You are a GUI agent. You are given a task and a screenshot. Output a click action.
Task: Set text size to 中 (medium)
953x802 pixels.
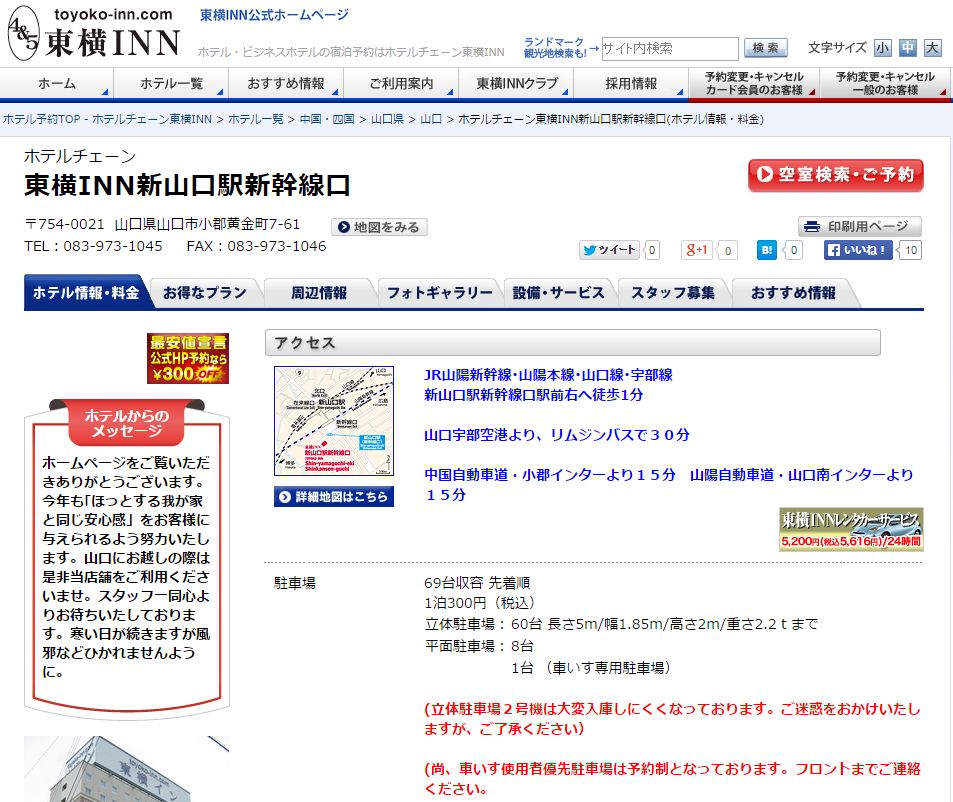click(x=907, y=47)
